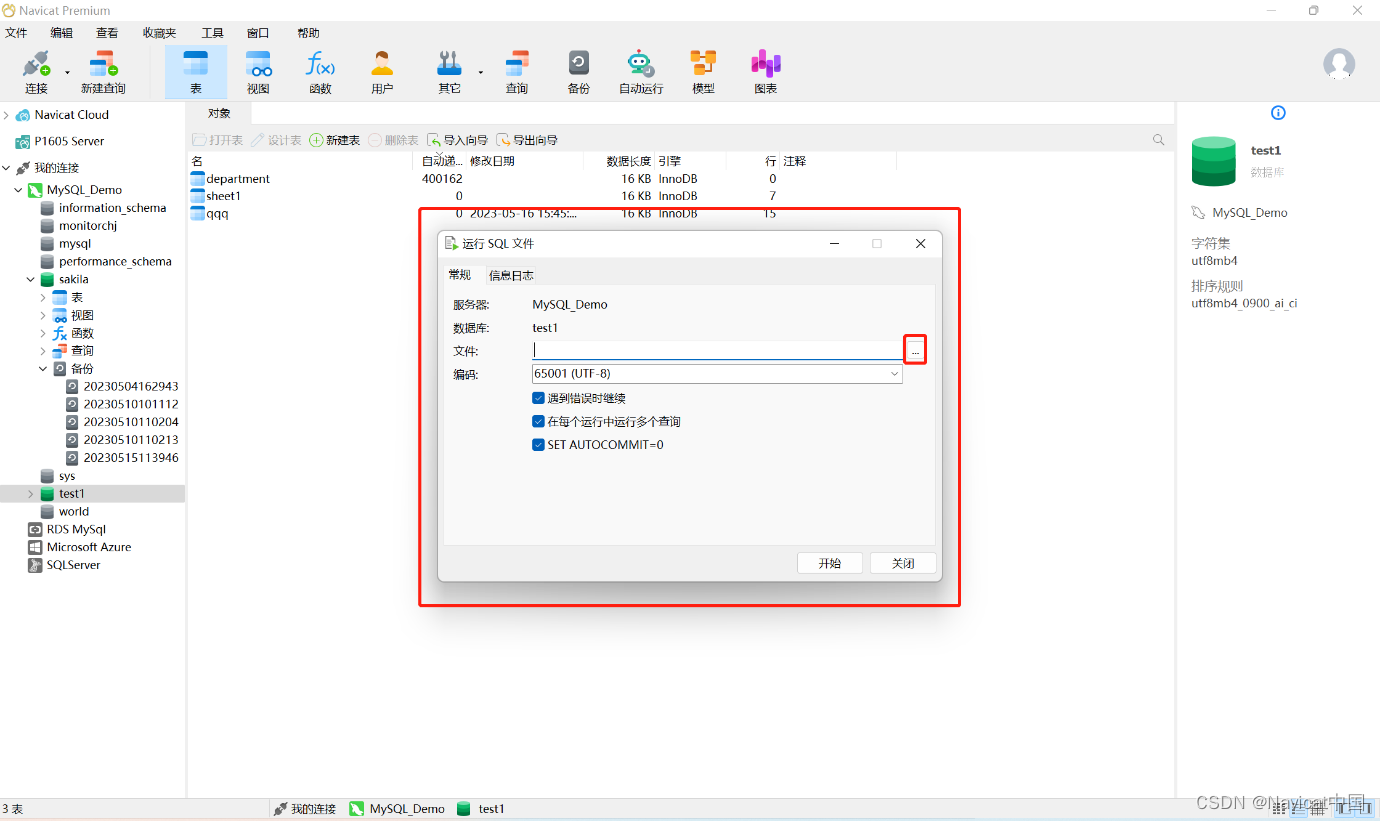Expand the sakila Views node
This screenshot has width=1380, height=821.
point(43,316)
